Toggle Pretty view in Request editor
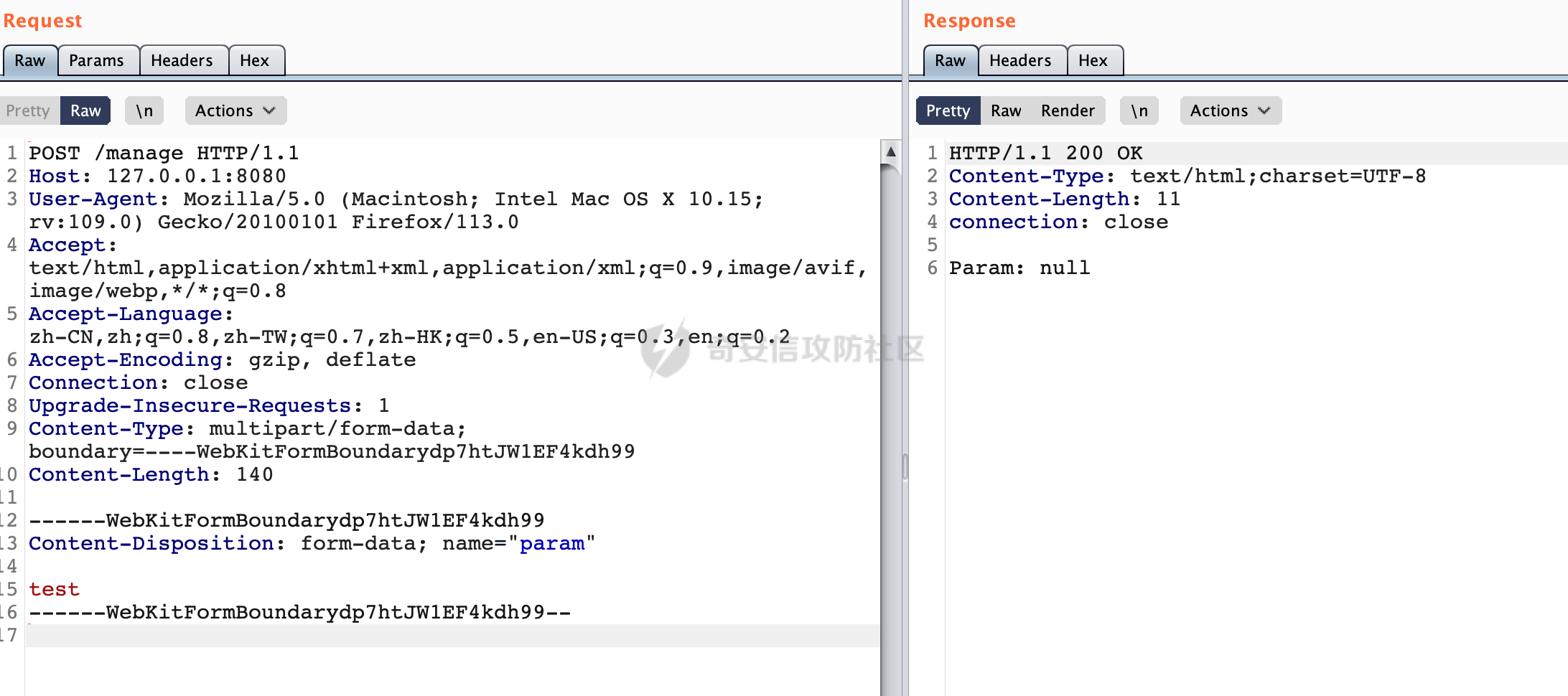The width and height of the screenshot is (1568, 696). (x=28, y=110)
